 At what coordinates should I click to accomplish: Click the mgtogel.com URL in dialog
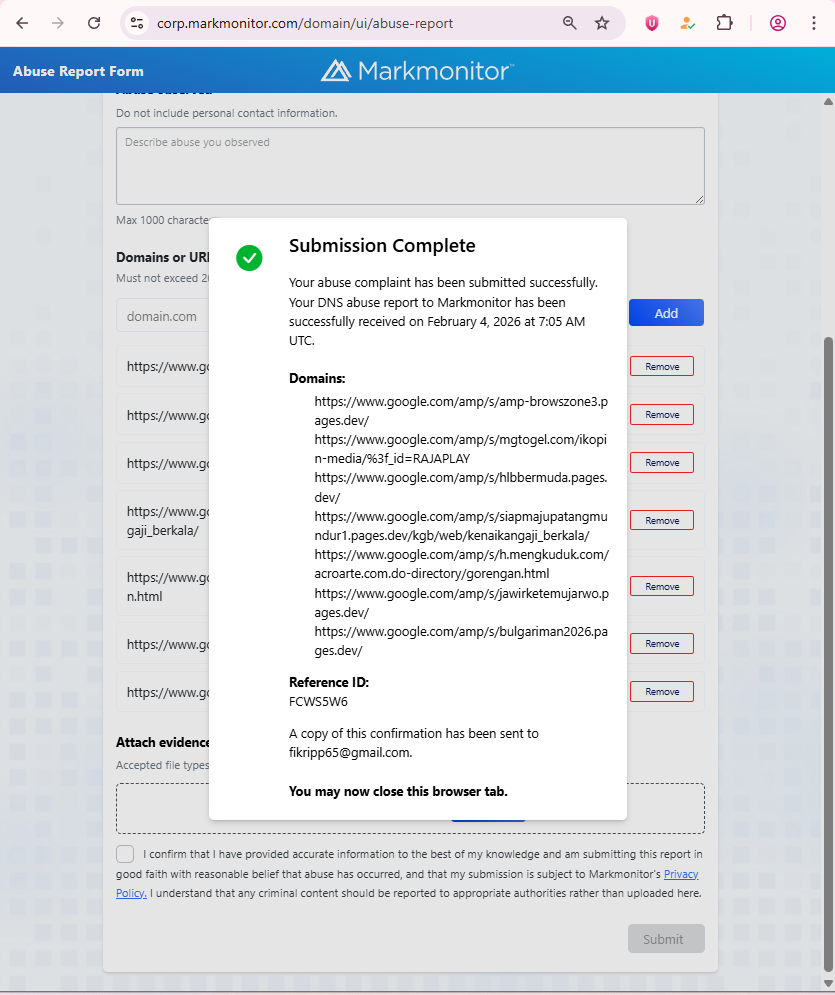(461, 449)
